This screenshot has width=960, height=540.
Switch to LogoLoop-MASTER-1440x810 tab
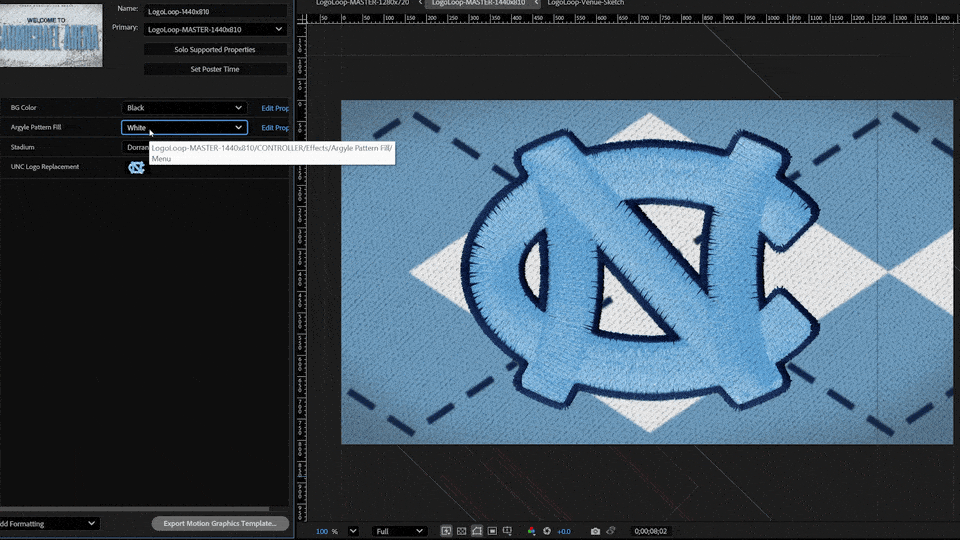tap(478, 3)
